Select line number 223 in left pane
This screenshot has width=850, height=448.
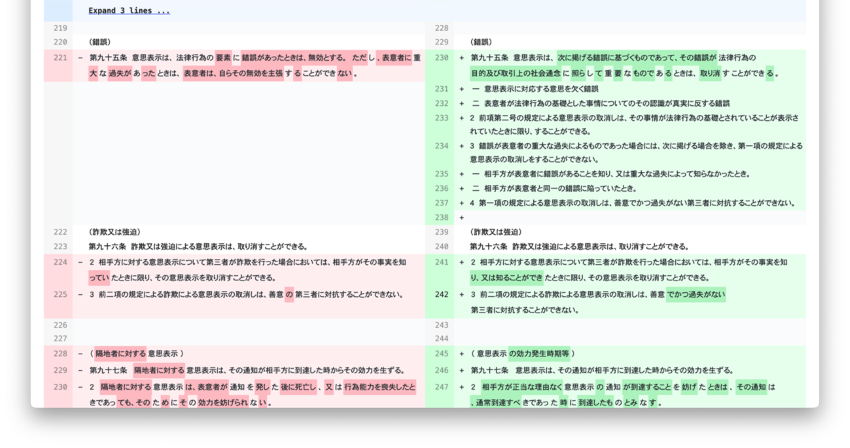[60, 247]
